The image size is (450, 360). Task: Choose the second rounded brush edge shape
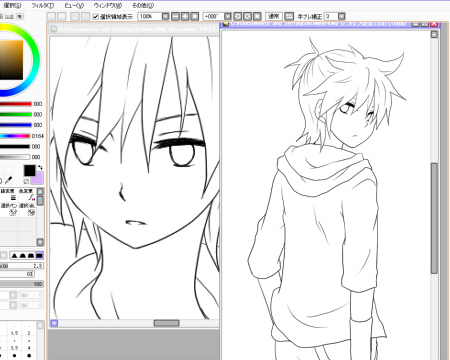point(22,256)
